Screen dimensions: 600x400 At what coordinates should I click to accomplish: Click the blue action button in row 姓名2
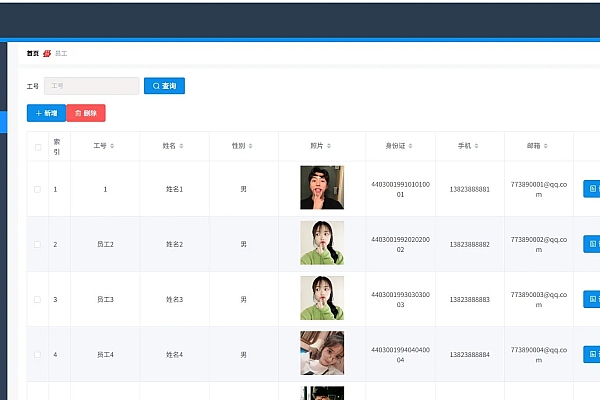click(x=592, y=244)
